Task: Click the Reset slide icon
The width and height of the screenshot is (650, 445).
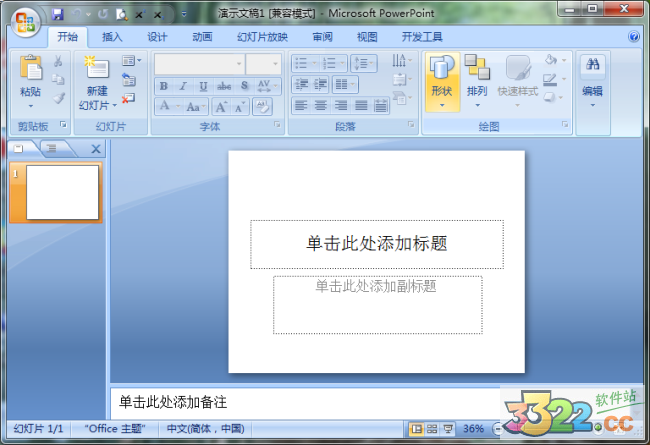Action: pos(129,79)
